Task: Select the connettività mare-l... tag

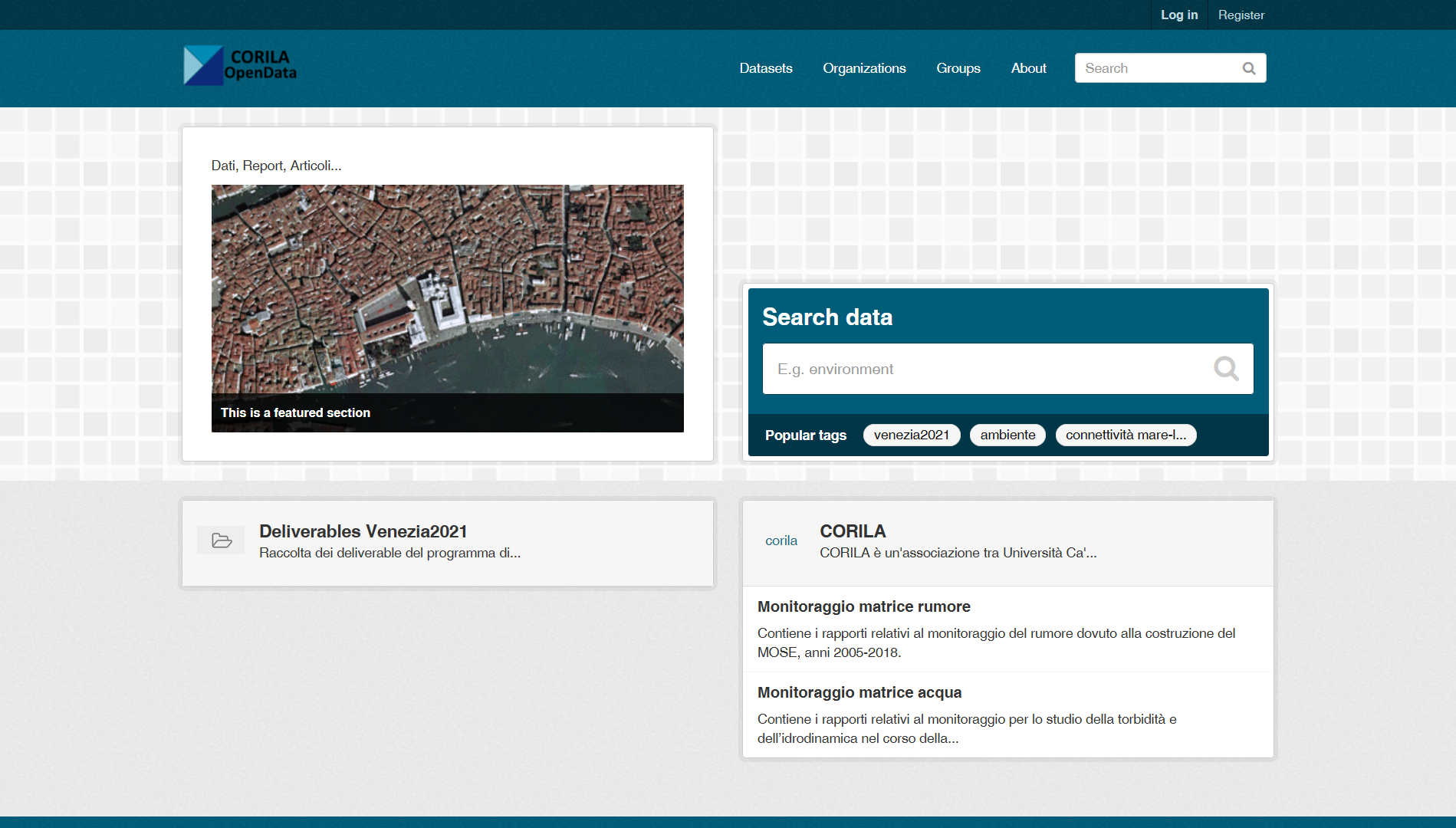Action: click(1125, 435)
